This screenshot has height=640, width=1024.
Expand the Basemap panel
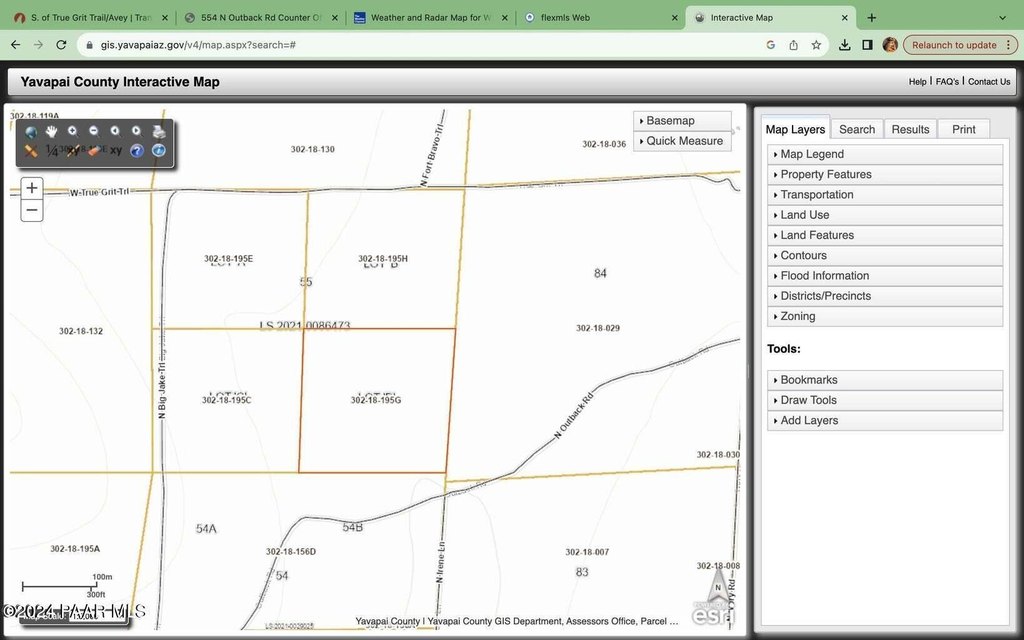click(682, 121)
